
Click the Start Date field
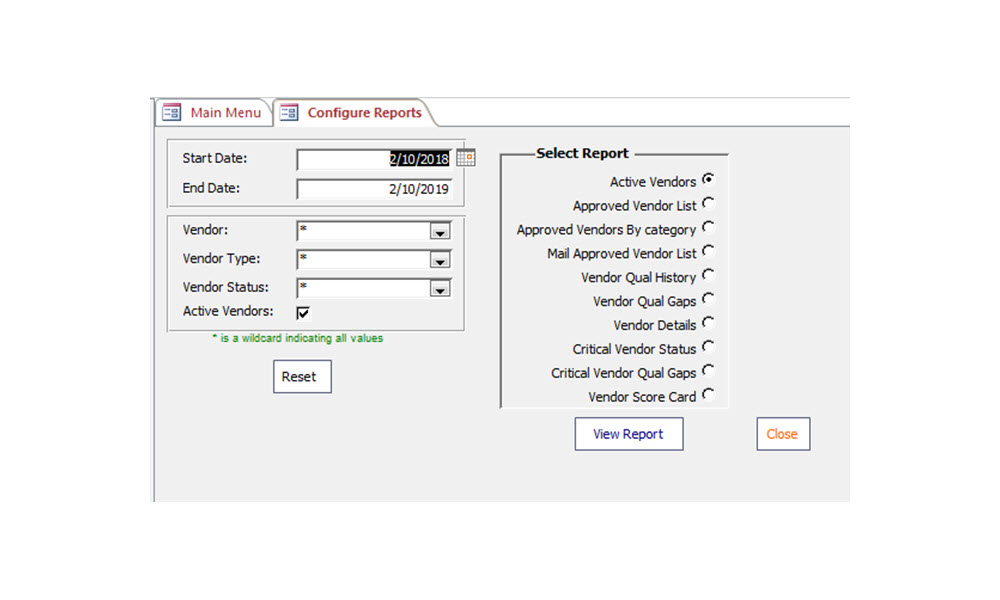pyautogui.click(x=374, y=159)
